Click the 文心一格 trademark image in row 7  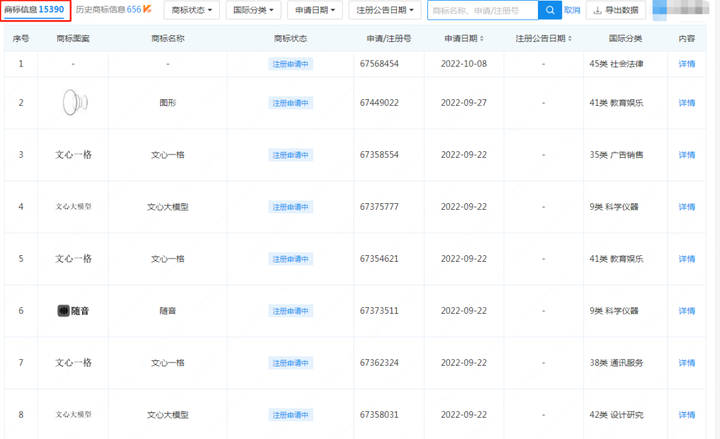click(73, 363)
